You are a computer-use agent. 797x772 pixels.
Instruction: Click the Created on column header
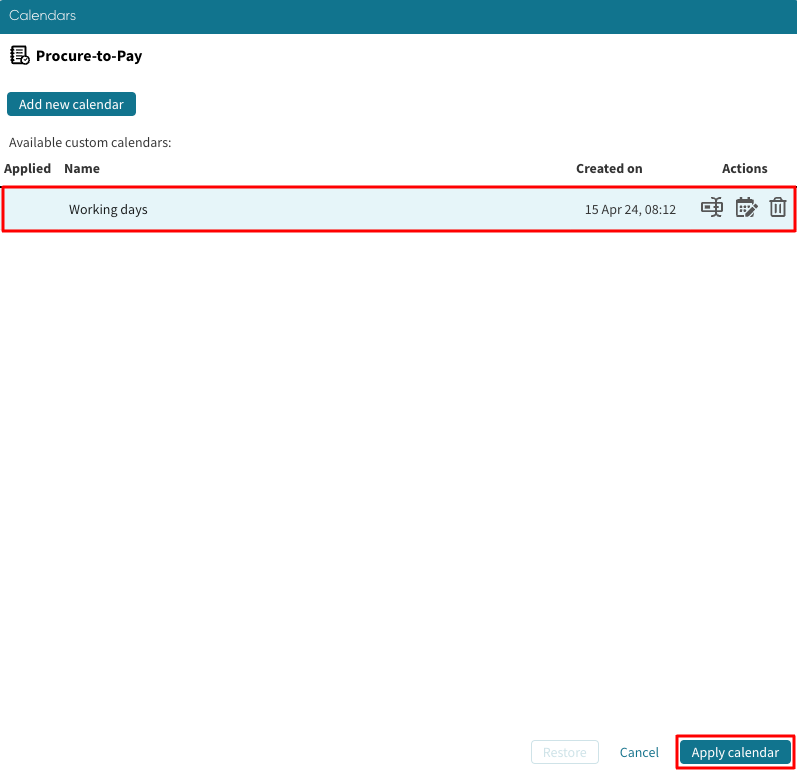609,168
